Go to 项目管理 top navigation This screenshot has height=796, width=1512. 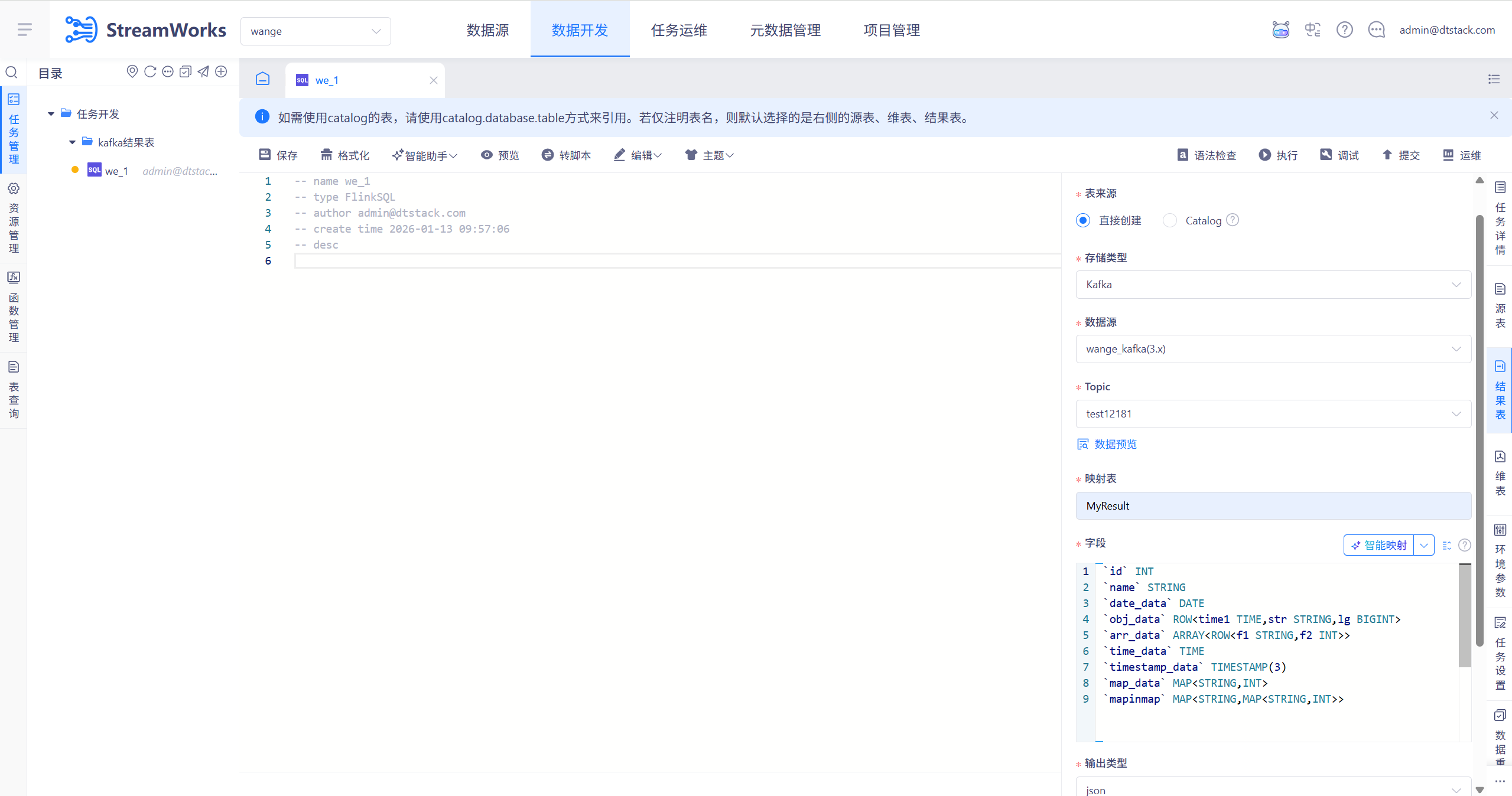click(892, 30)
